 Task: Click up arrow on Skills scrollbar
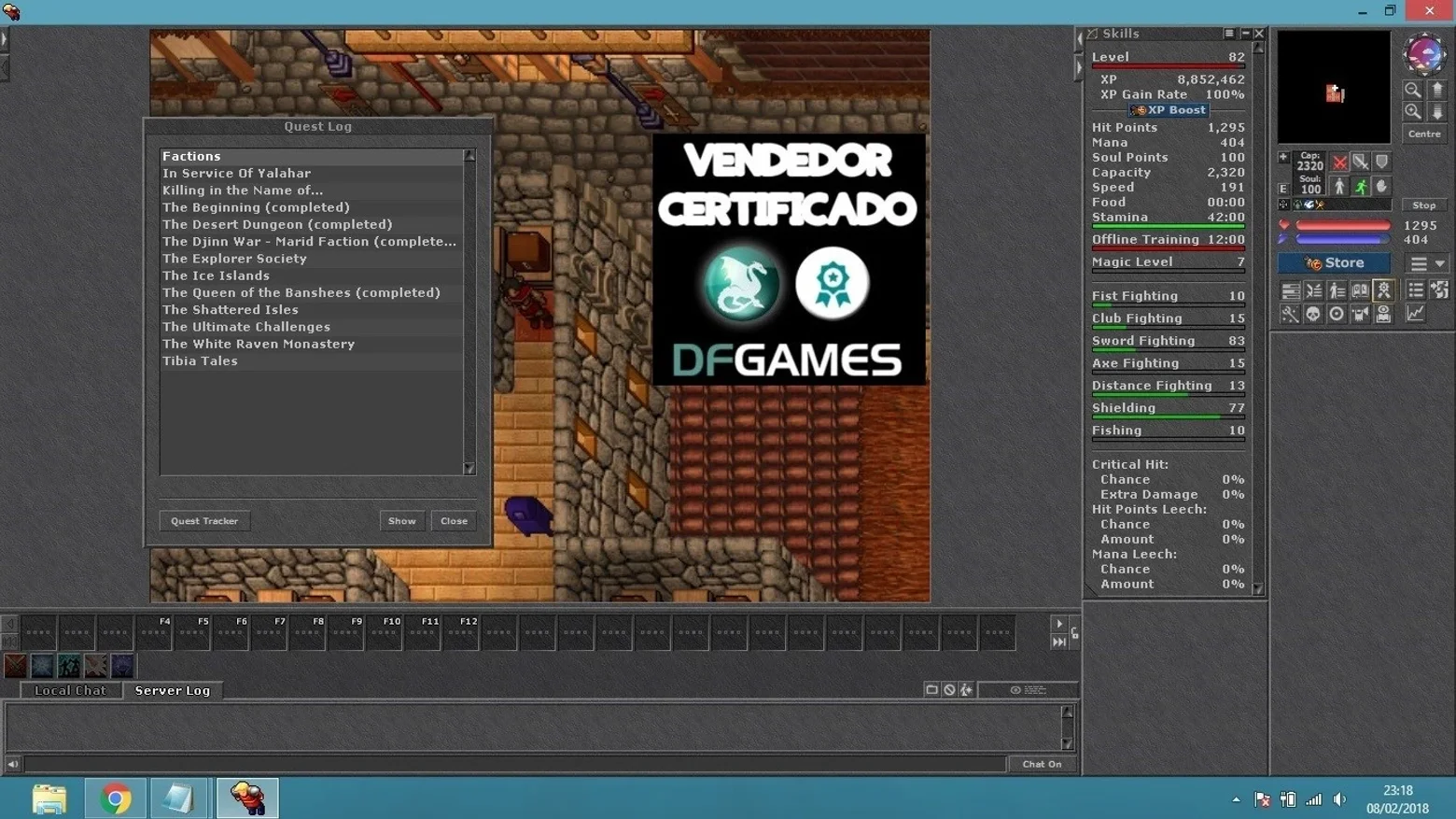tap(1258, 49)
